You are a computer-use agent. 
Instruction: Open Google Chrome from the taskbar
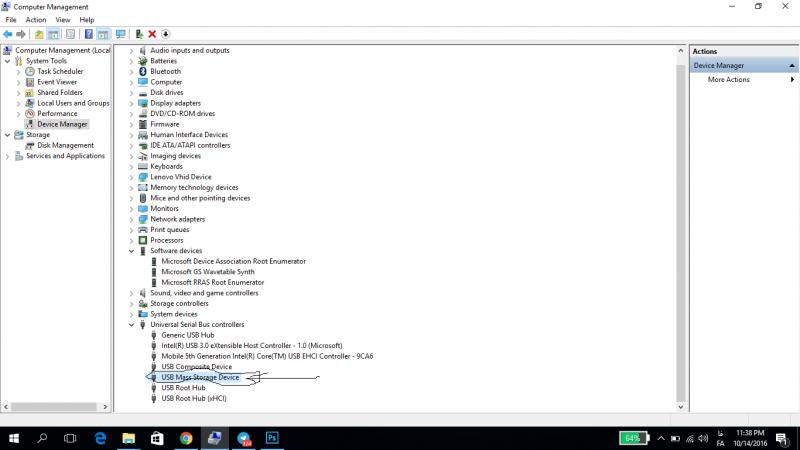coord(186,438)
